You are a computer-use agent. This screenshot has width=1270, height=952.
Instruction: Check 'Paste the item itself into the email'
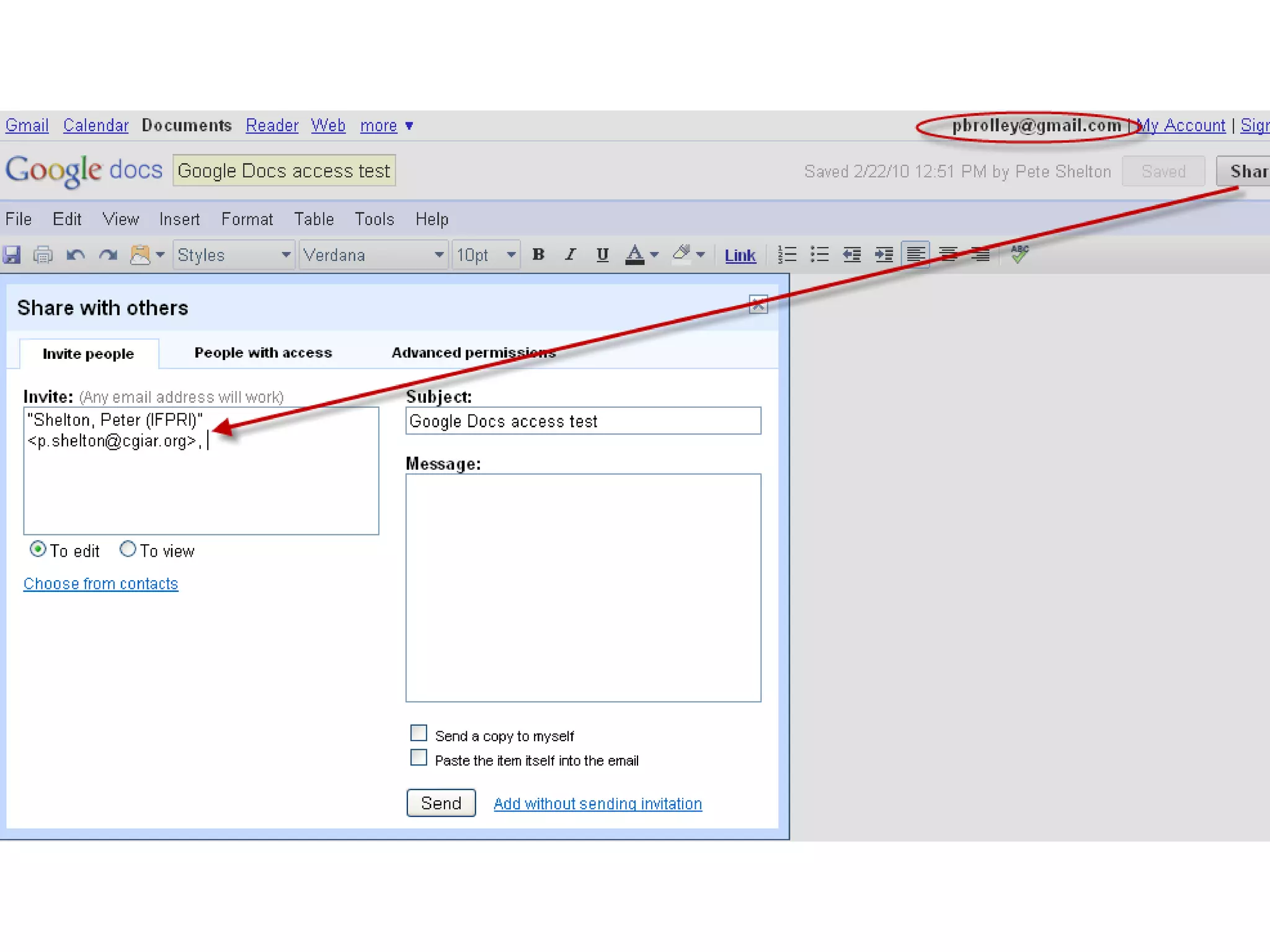[419, 758]
